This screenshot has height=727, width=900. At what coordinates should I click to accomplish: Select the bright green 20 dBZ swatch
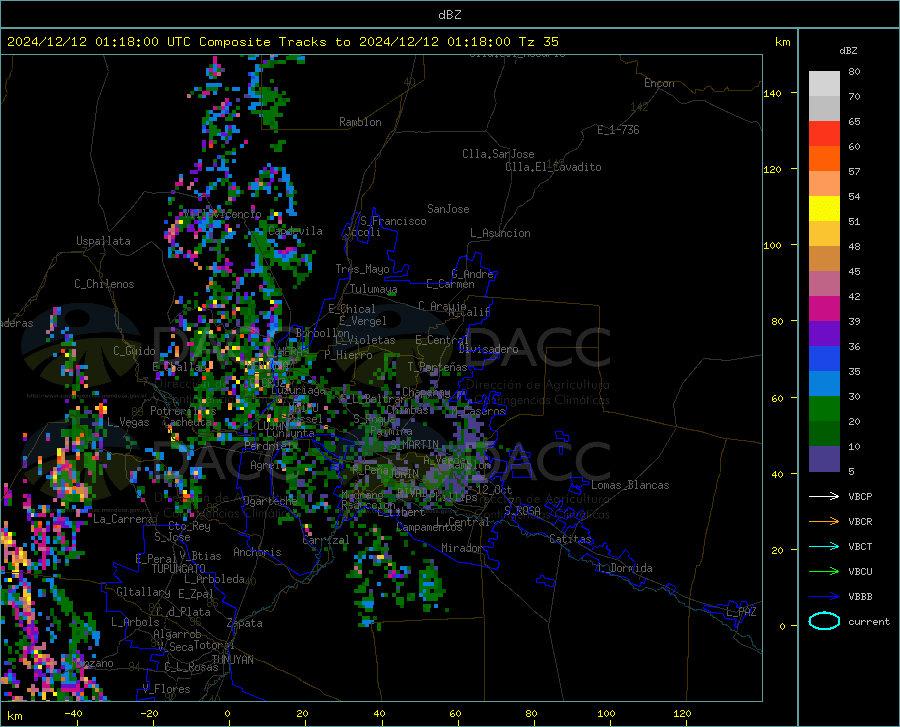[x=824, y=409]
